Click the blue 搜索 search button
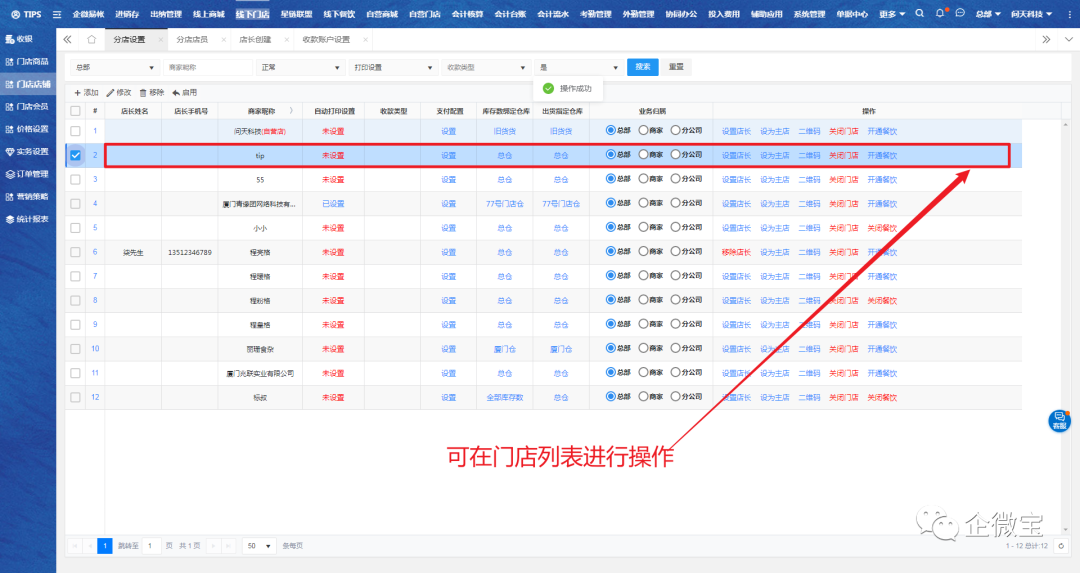Viewport: 1080px width, 573px height. pos(642,67)
